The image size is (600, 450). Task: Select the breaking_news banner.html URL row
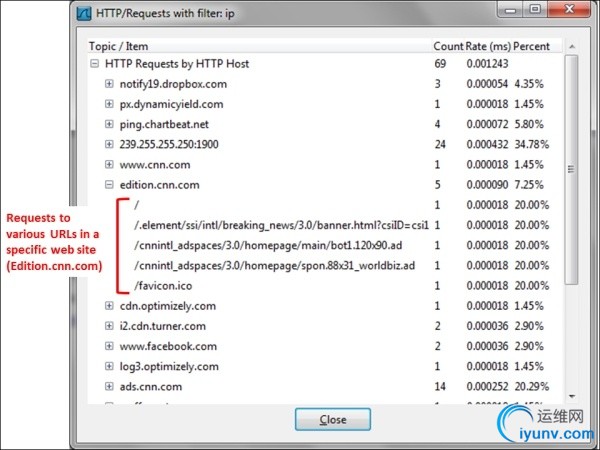(x=325, y=225)
